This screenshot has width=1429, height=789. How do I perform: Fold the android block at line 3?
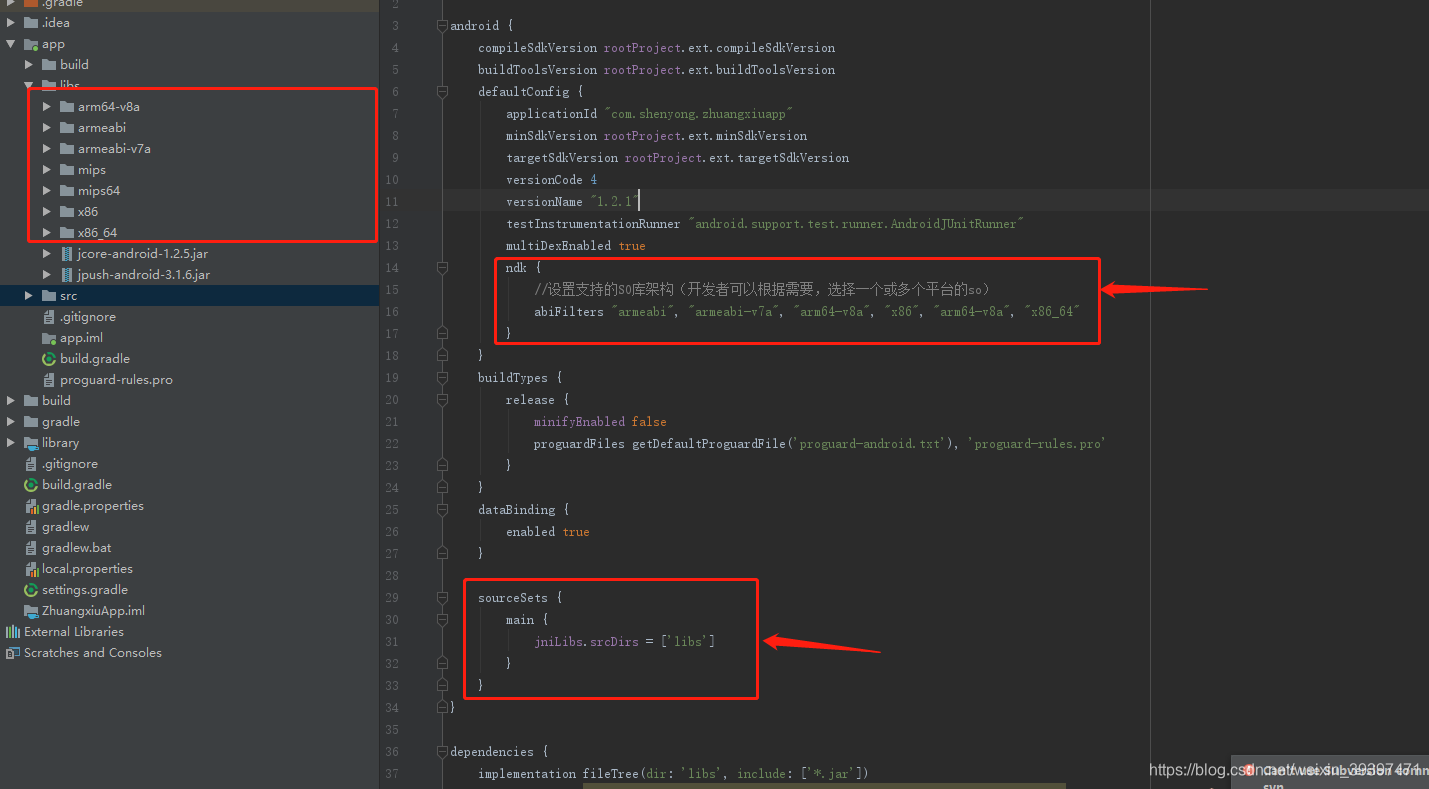[x=442, y=26]
